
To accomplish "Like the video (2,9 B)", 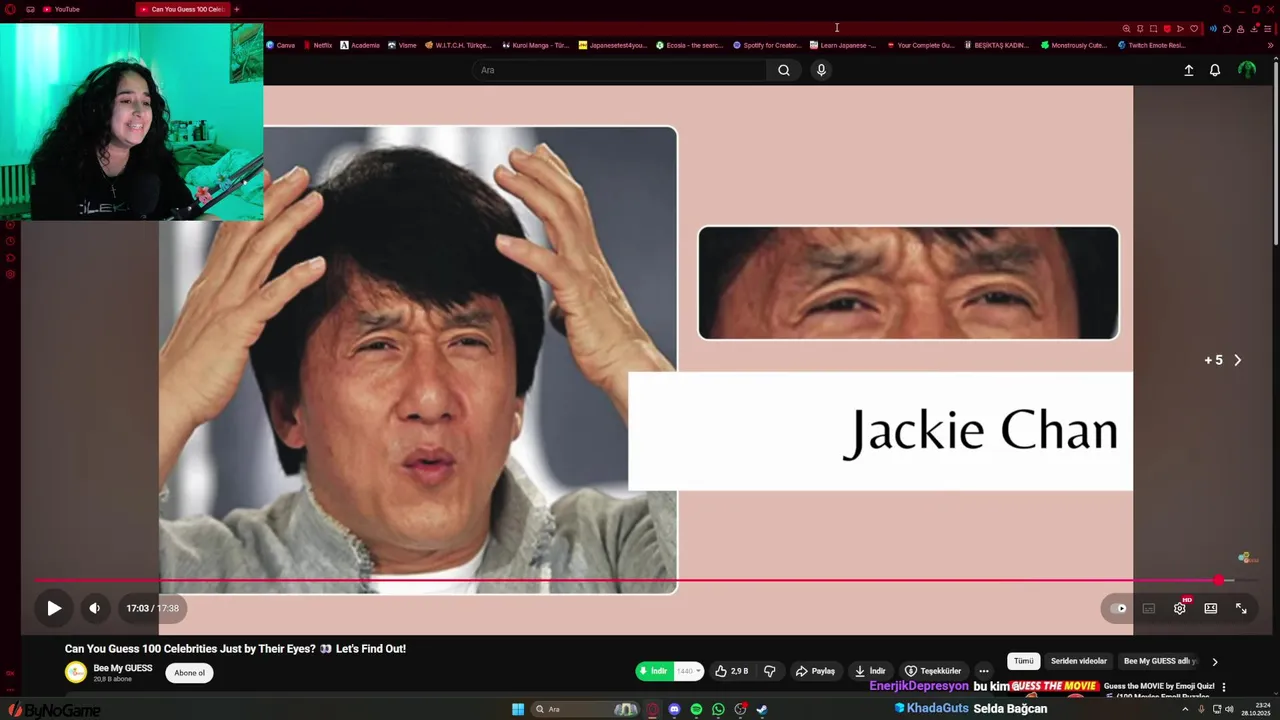I will (732, 671).
